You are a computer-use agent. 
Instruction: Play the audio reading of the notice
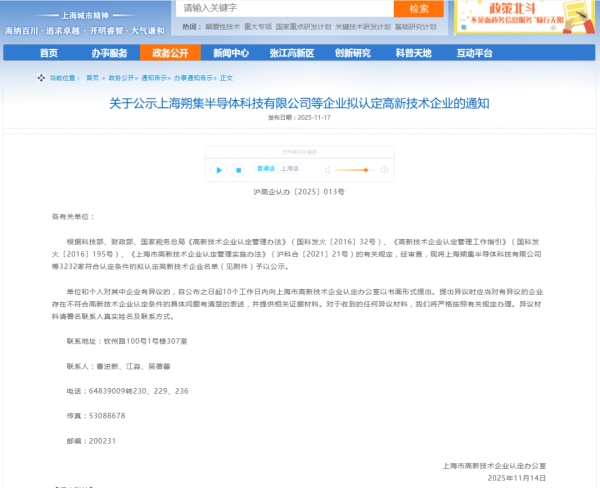pyautogui.click(x=219, y=170)
